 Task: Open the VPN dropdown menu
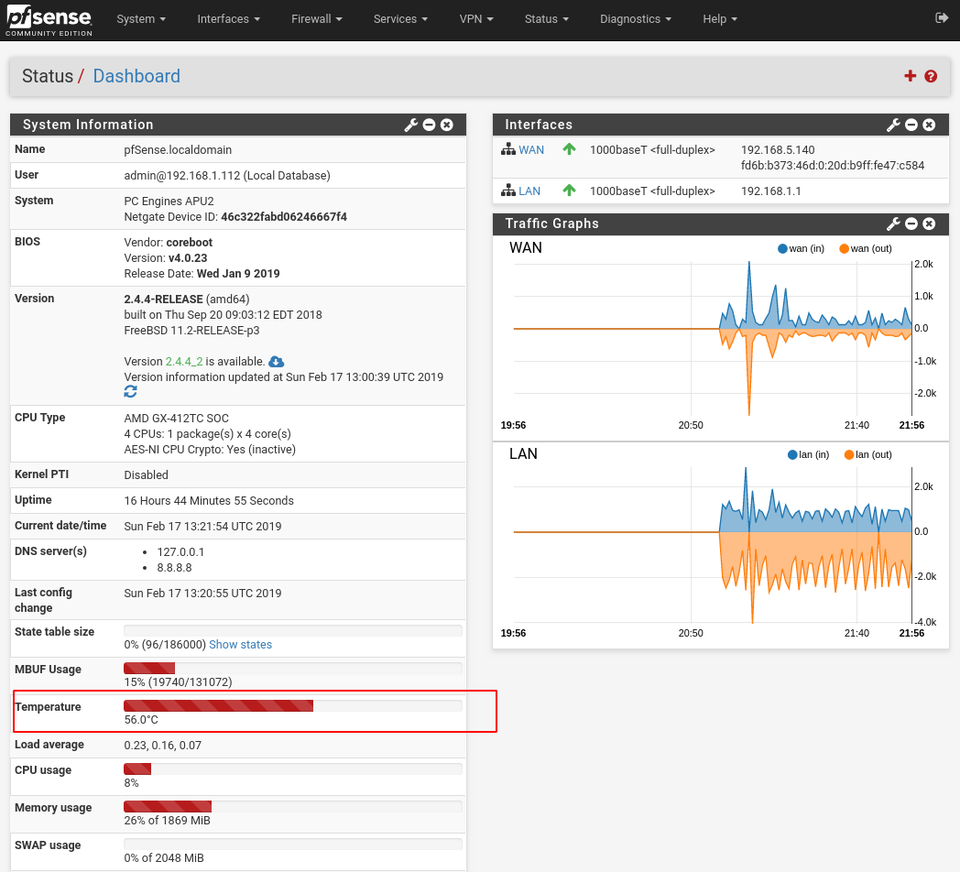[x=476, y=19]
